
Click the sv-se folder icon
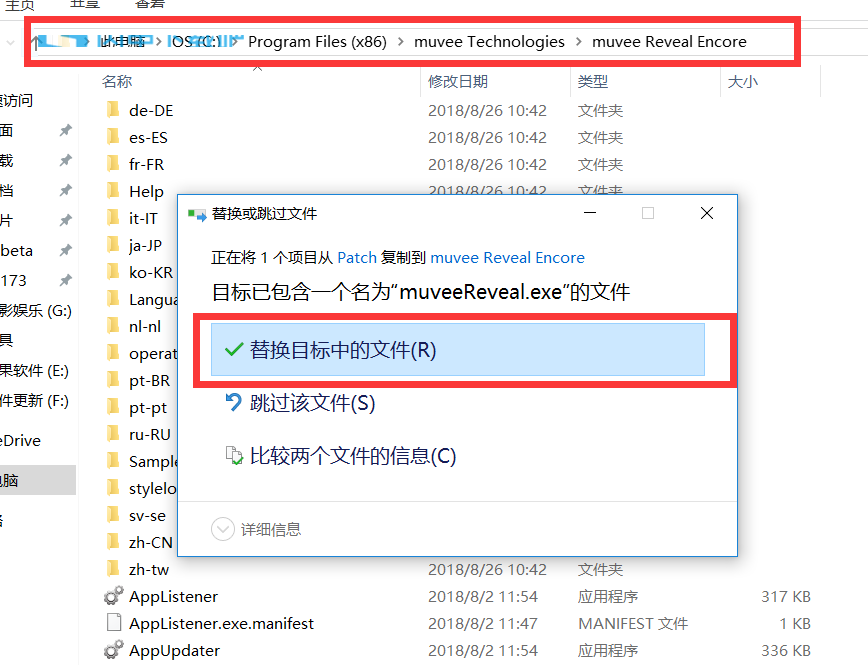coord(113,515)
